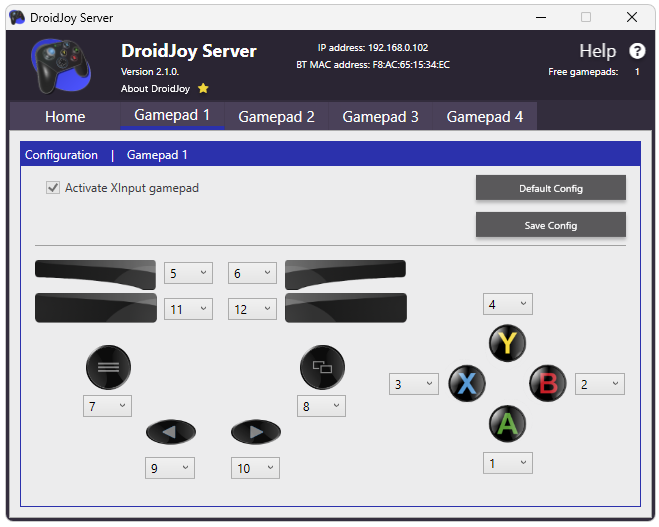Click the left bumper image next to 5
The height and width of the screenshot is (527, 659).
tap(95, 274)
